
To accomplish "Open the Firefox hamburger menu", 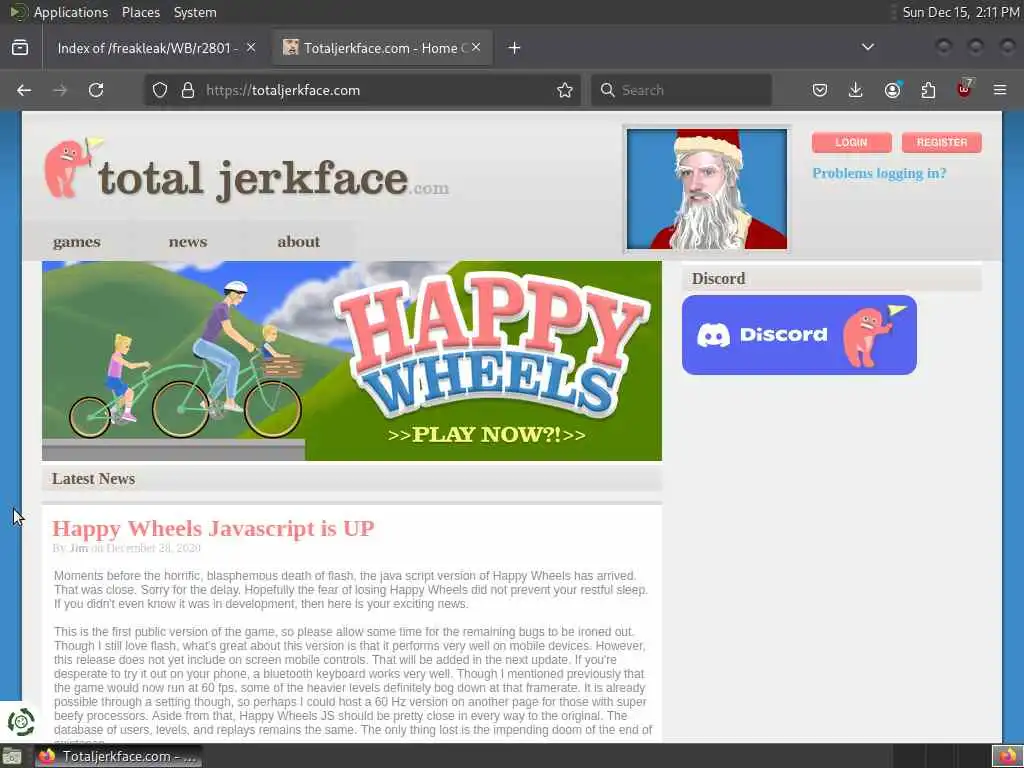I will pos(1000,90).
